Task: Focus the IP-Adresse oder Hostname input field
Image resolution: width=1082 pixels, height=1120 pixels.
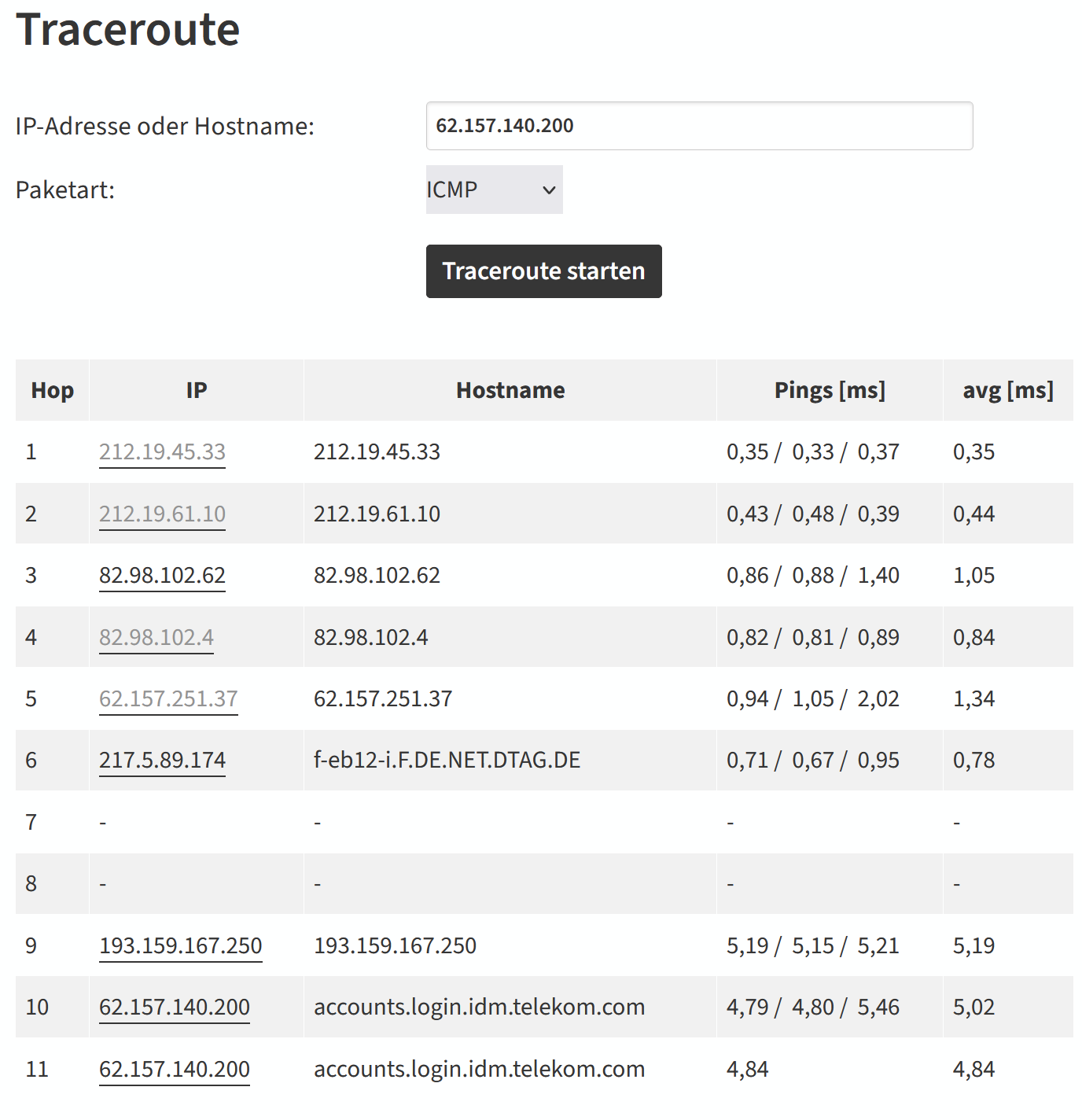Action: pyautogui.click(x=699, y=126)
